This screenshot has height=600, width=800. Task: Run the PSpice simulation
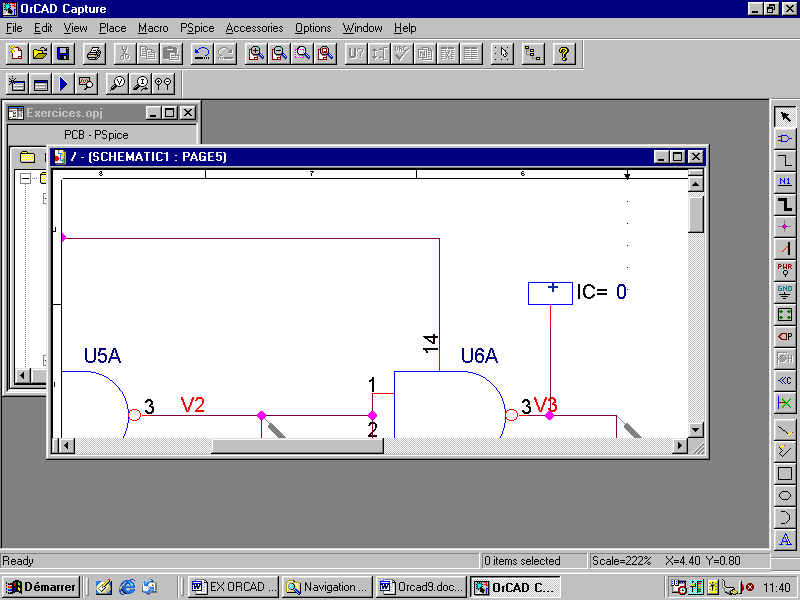(x=62, y=84)
